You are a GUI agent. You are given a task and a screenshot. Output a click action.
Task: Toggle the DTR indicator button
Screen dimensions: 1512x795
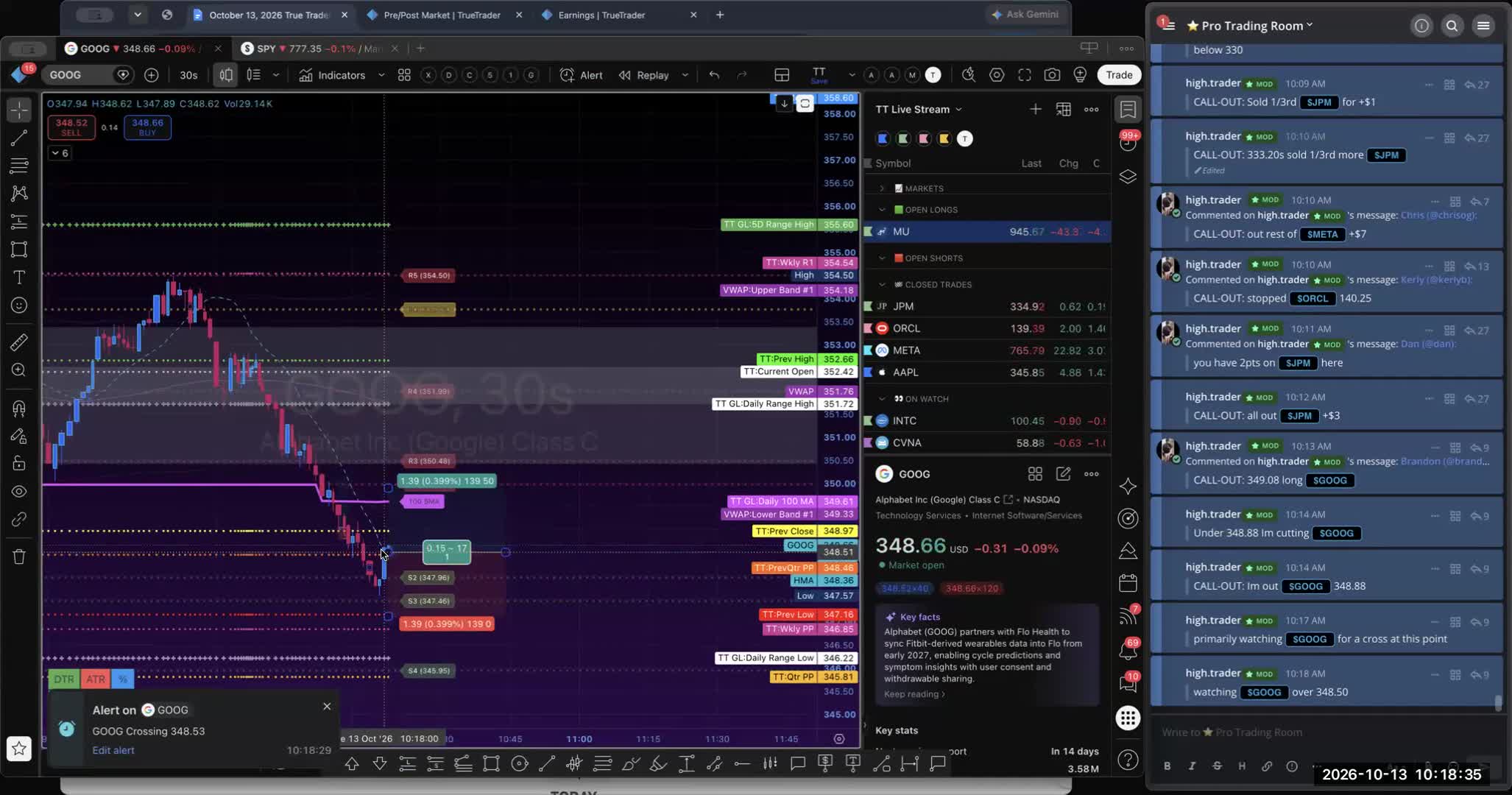(x=63, y=679)
